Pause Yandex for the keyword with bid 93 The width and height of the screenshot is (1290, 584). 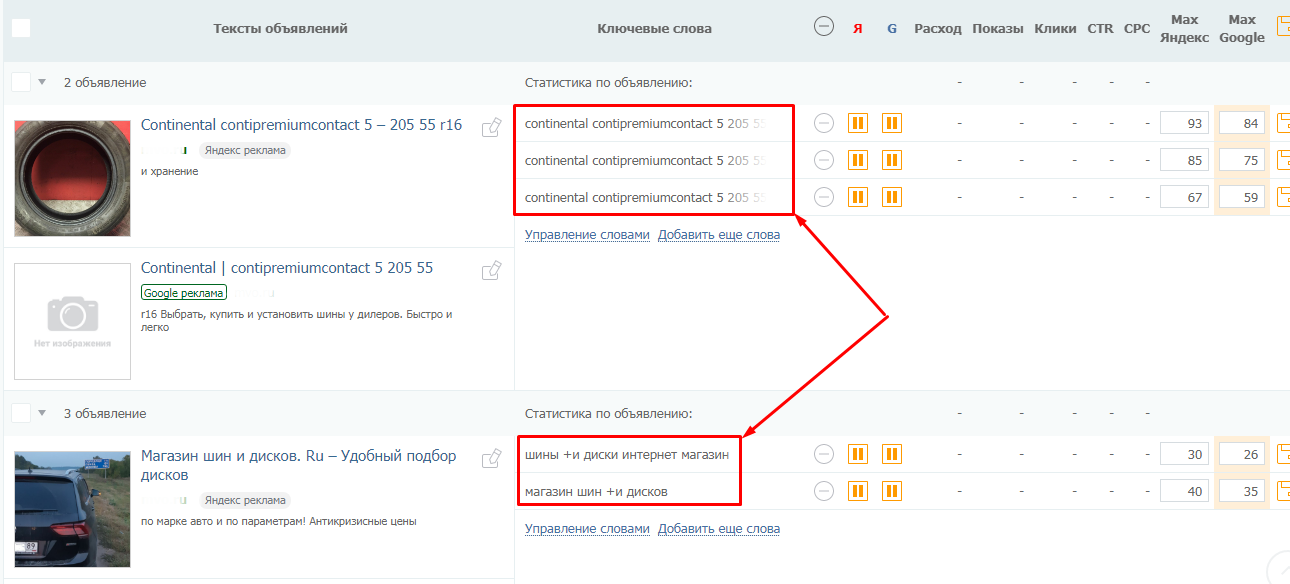858,123
